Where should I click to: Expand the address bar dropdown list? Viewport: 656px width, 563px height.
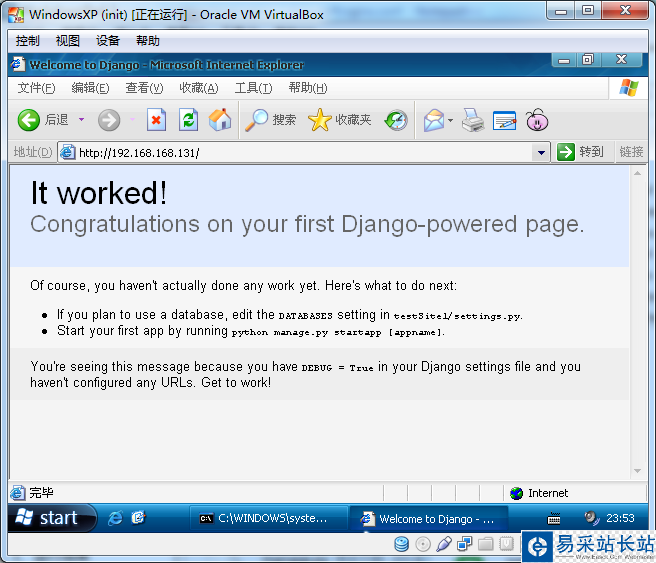click(x=541, y=152)
